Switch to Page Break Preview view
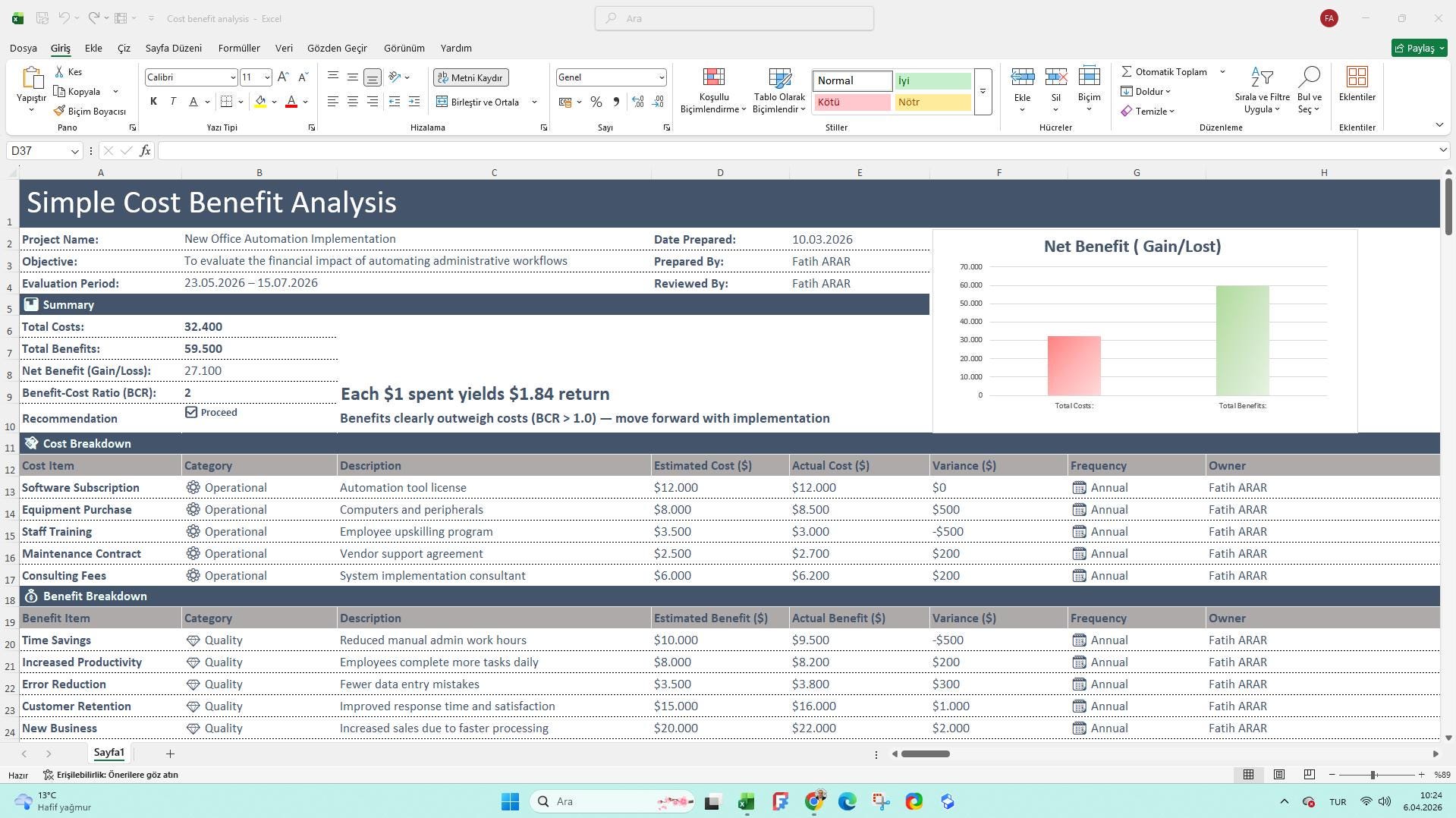The image size is (1456, 818). point(1309,775)
